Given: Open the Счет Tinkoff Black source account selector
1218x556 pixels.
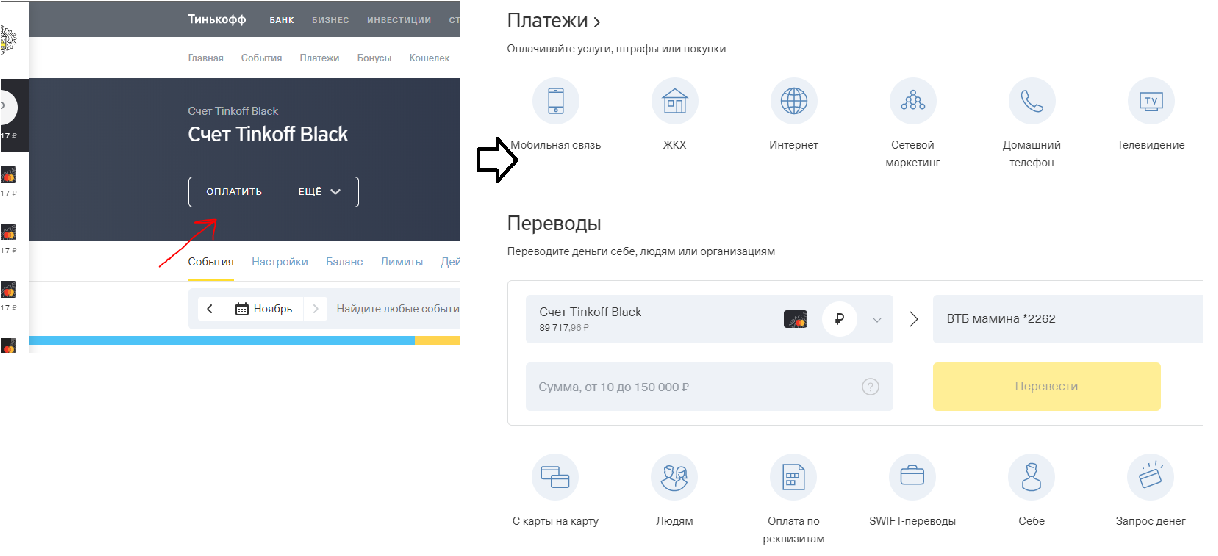Looking at the screenshot, I should click(x=709, y=319).
